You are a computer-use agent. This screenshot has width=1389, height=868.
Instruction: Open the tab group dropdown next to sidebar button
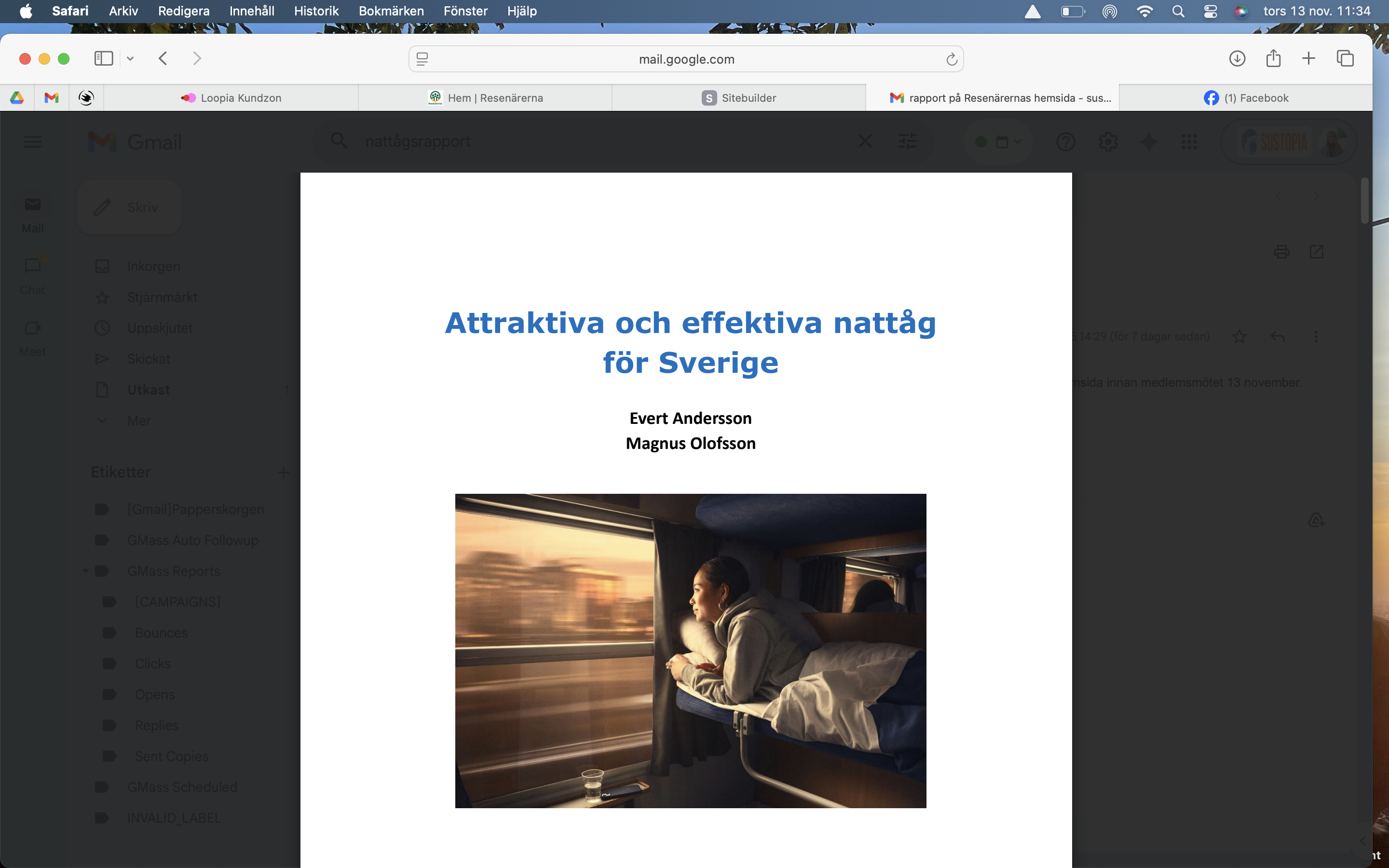130,58
